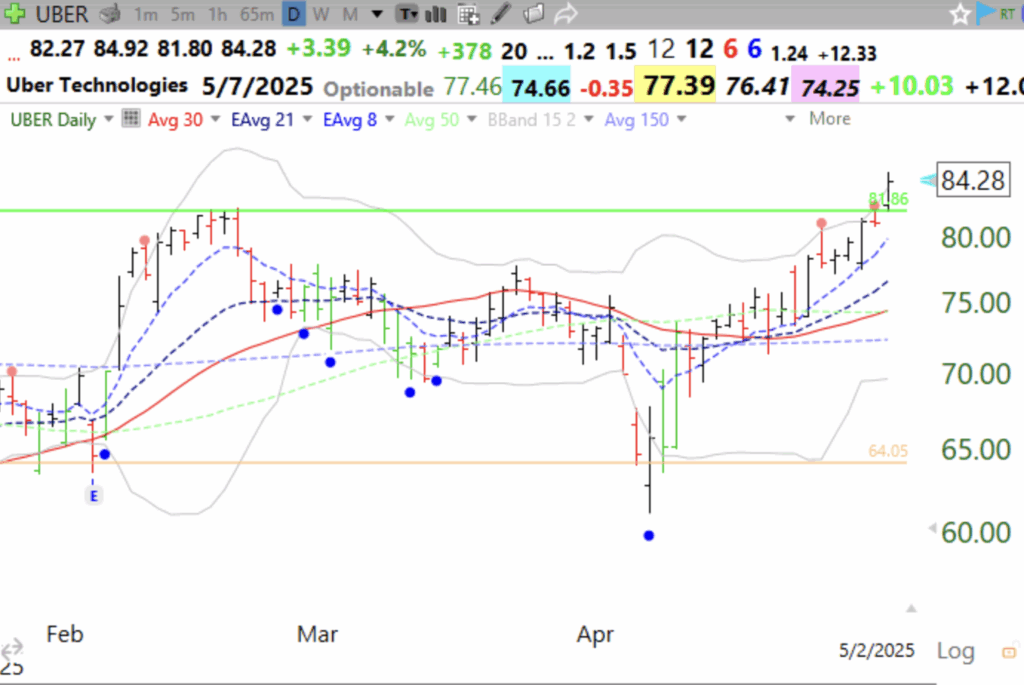1024x685 pixels.
Task: Click the 5/2/2025 date label
Action: pyautogui.click(x=876, y=650)
